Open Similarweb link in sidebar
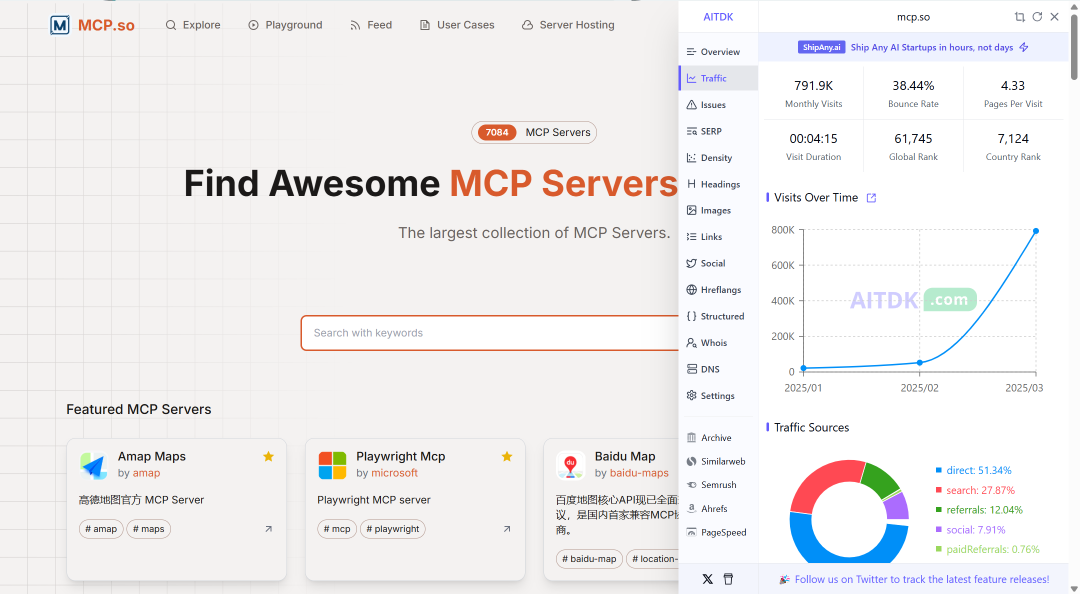The image size is (1080, 594). (718, 461)
